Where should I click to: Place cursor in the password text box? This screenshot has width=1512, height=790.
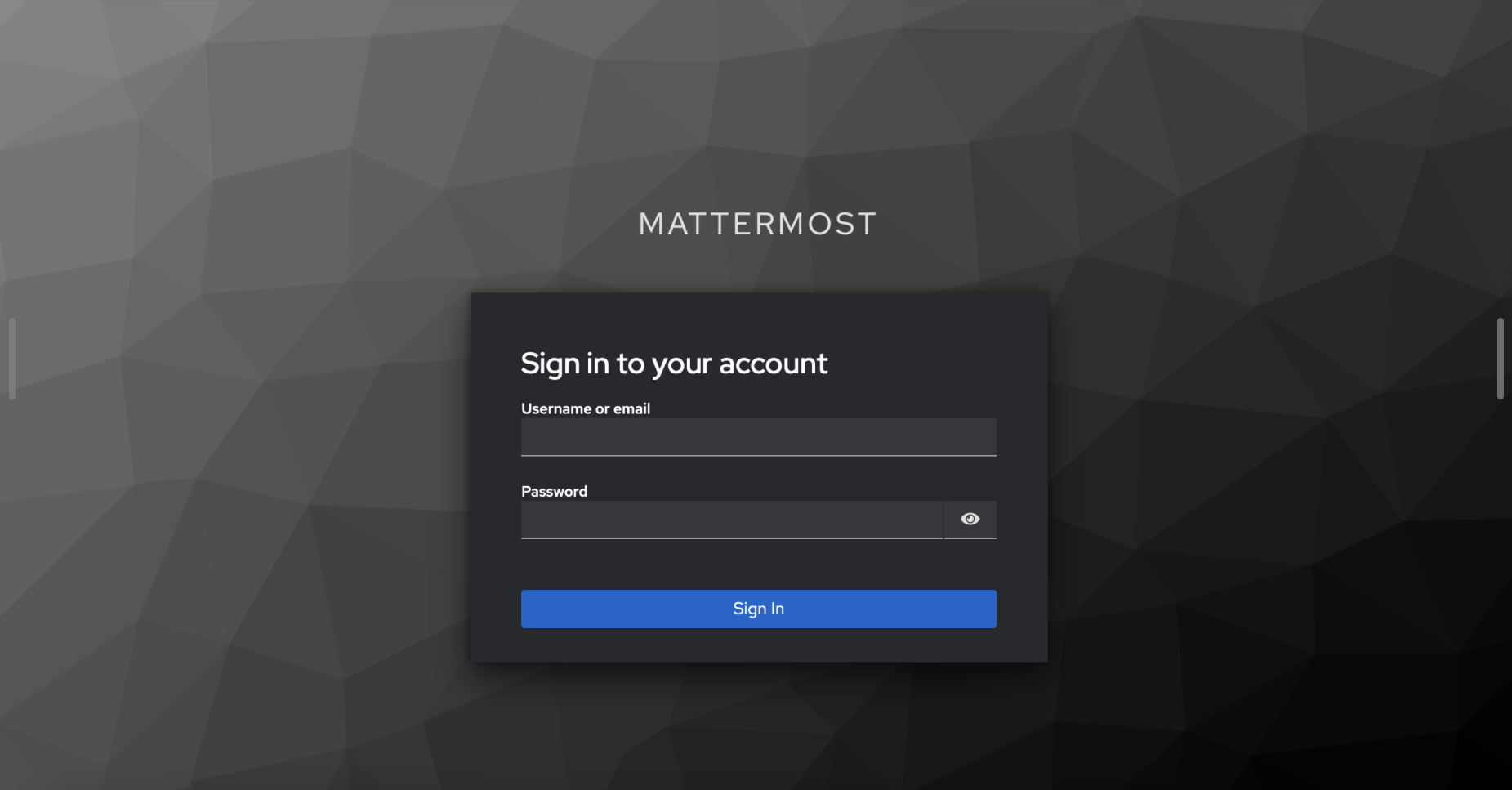point(732,520)
